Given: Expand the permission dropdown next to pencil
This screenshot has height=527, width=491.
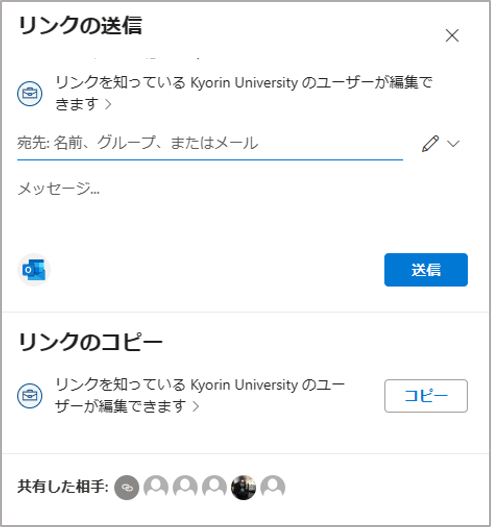Looking at the screenshot, I should [x=453, y=144].
